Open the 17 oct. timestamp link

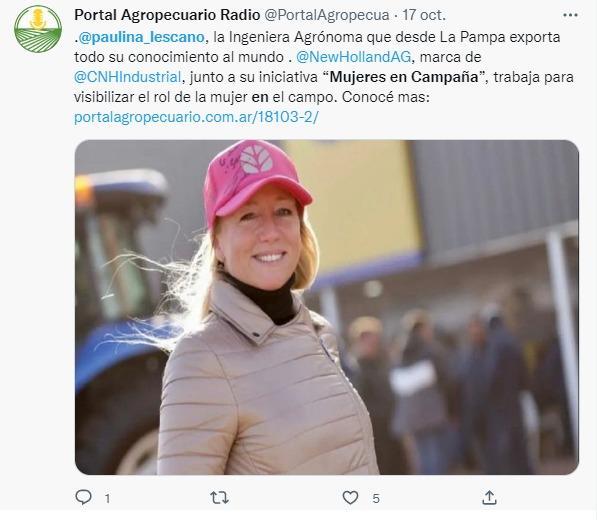[x=424, y=15]
